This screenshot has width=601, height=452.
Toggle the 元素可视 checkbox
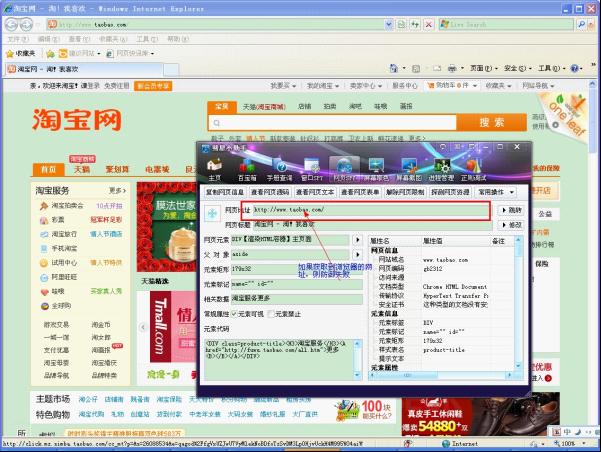pos(234,314)
